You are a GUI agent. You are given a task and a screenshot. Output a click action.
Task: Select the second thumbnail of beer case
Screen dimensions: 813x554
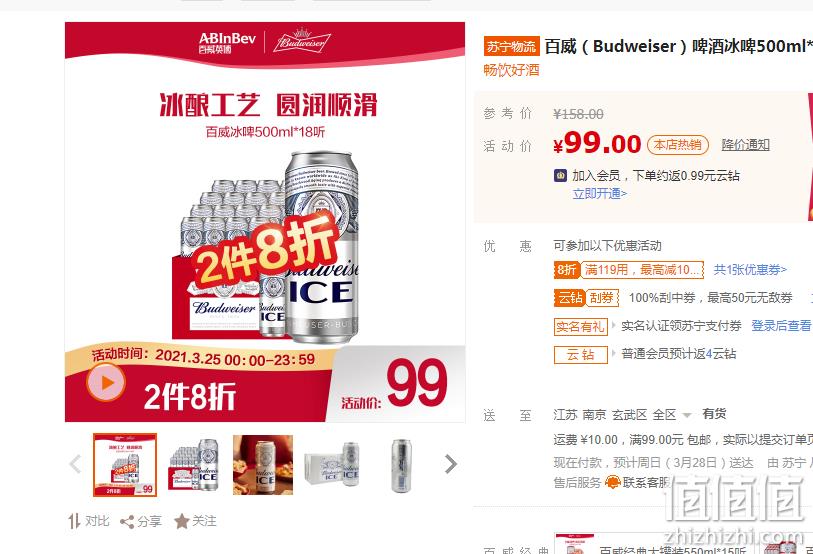[x=194, y=465]
